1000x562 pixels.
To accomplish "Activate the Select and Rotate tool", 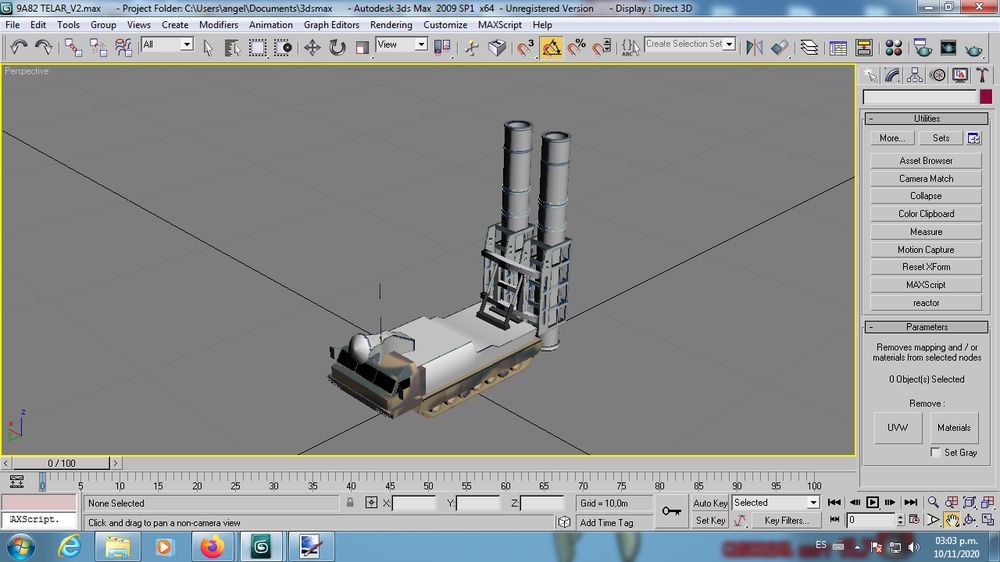I will pos(337,47).
